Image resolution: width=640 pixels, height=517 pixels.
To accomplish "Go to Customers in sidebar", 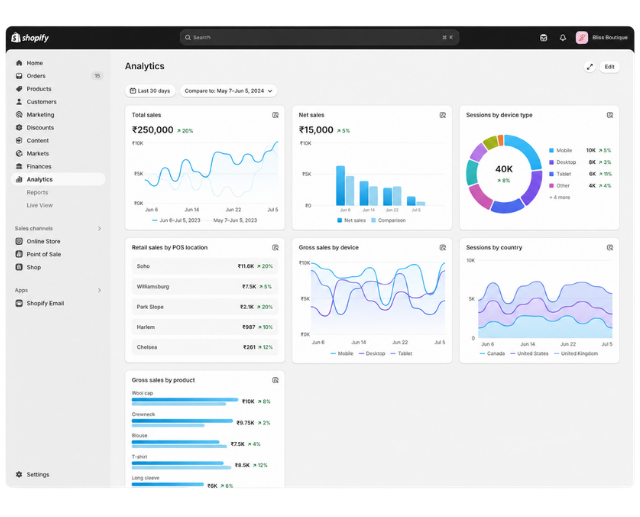I will coord(42,102).
